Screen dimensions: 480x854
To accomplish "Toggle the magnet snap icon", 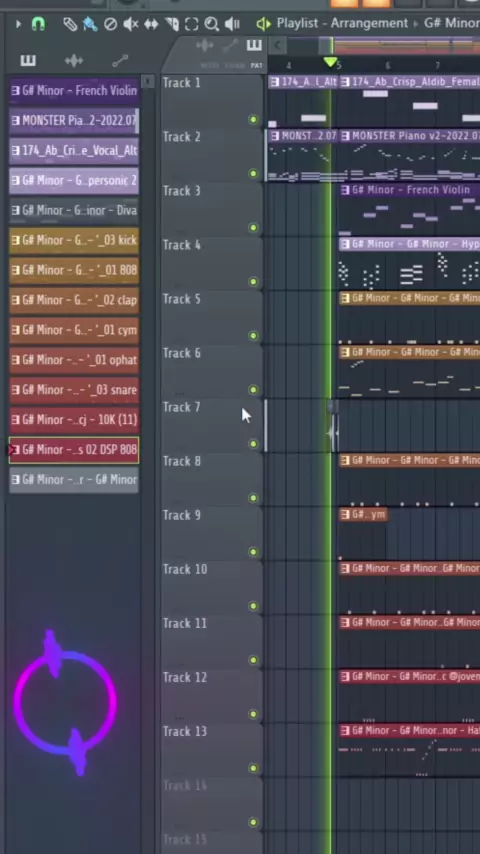I will click(38, 24).
